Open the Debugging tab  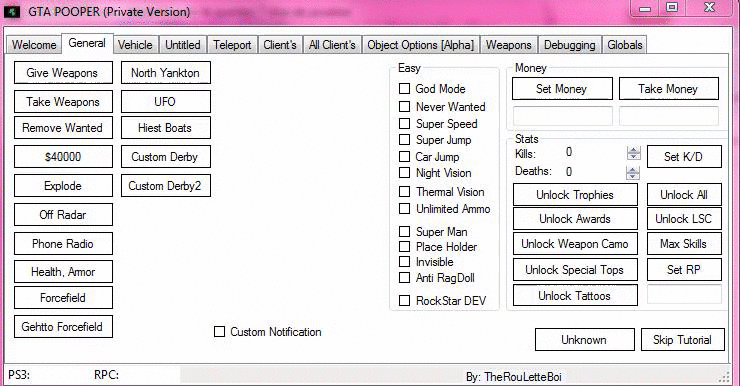coord(570,45)
